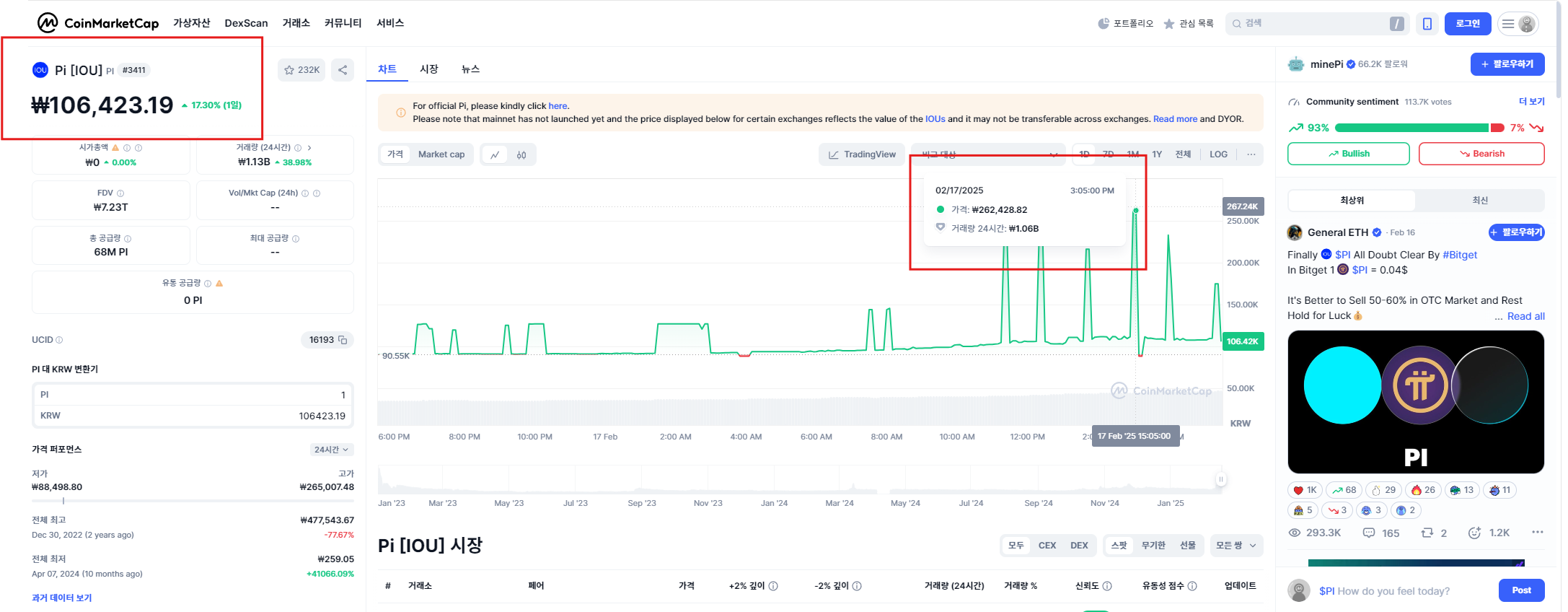Open the 가상자산 navigation menu
This screenshot has height=612, width=1568.
pyautogui.click(x=192, y=23)
